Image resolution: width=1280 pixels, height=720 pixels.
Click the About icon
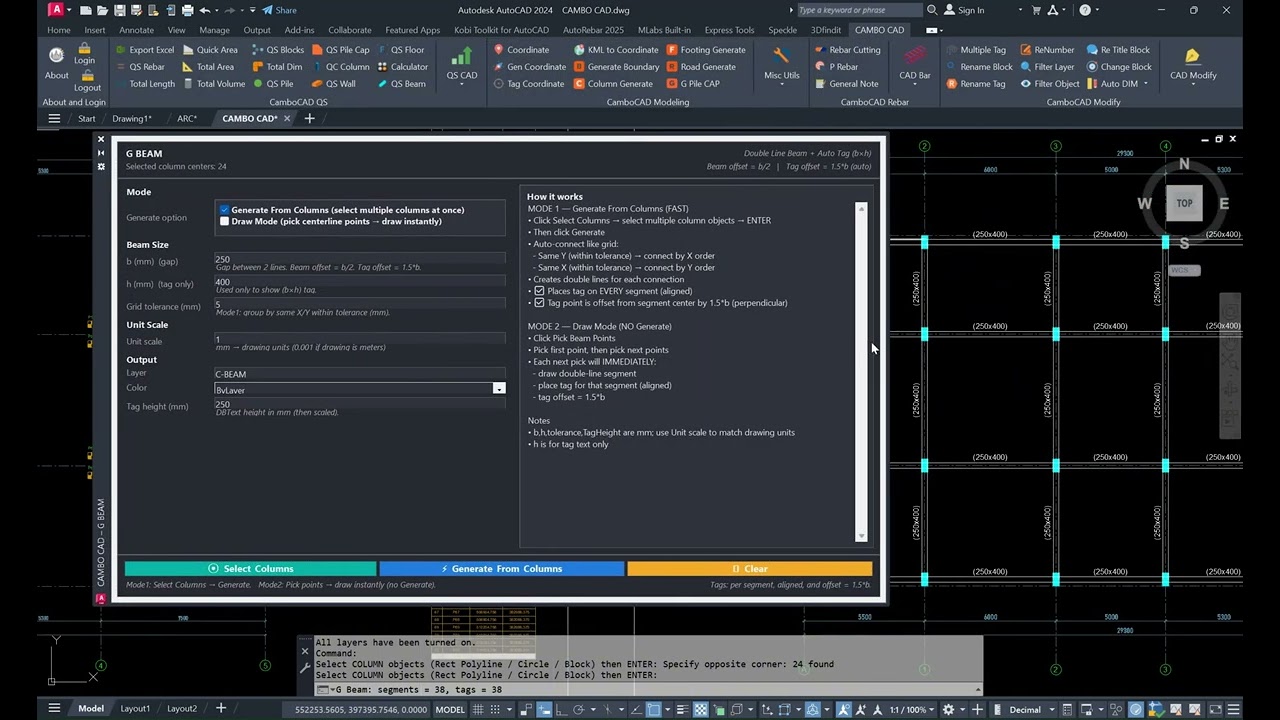click(57, 56)
